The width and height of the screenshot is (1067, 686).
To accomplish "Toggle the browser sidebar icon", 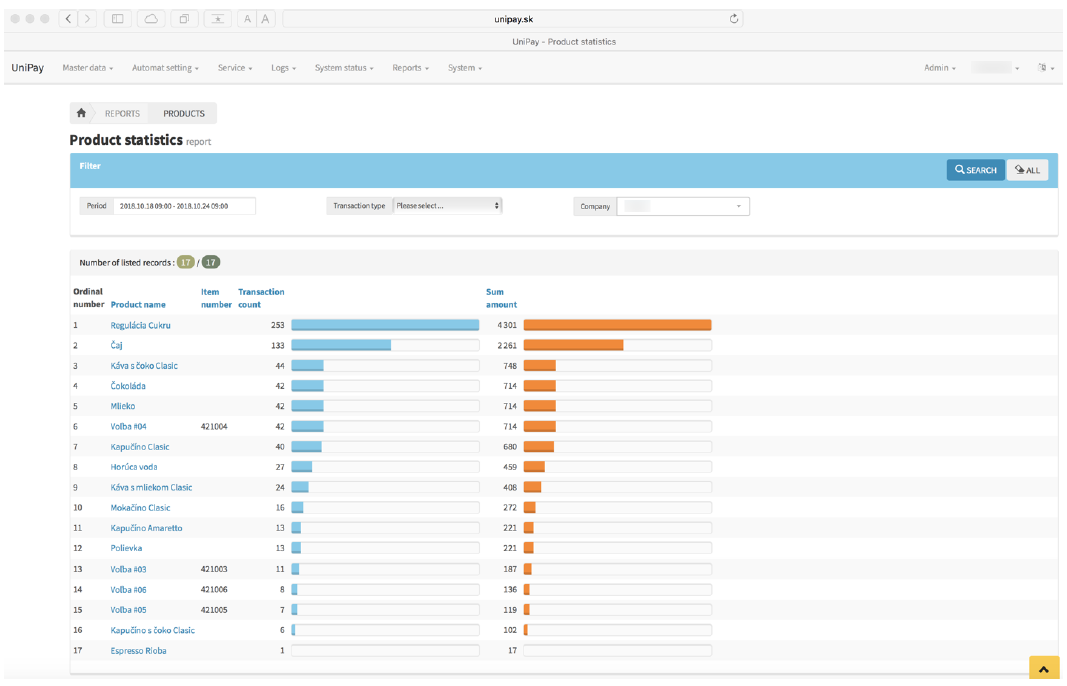I will pyautogui.click(x=118, y=19).
